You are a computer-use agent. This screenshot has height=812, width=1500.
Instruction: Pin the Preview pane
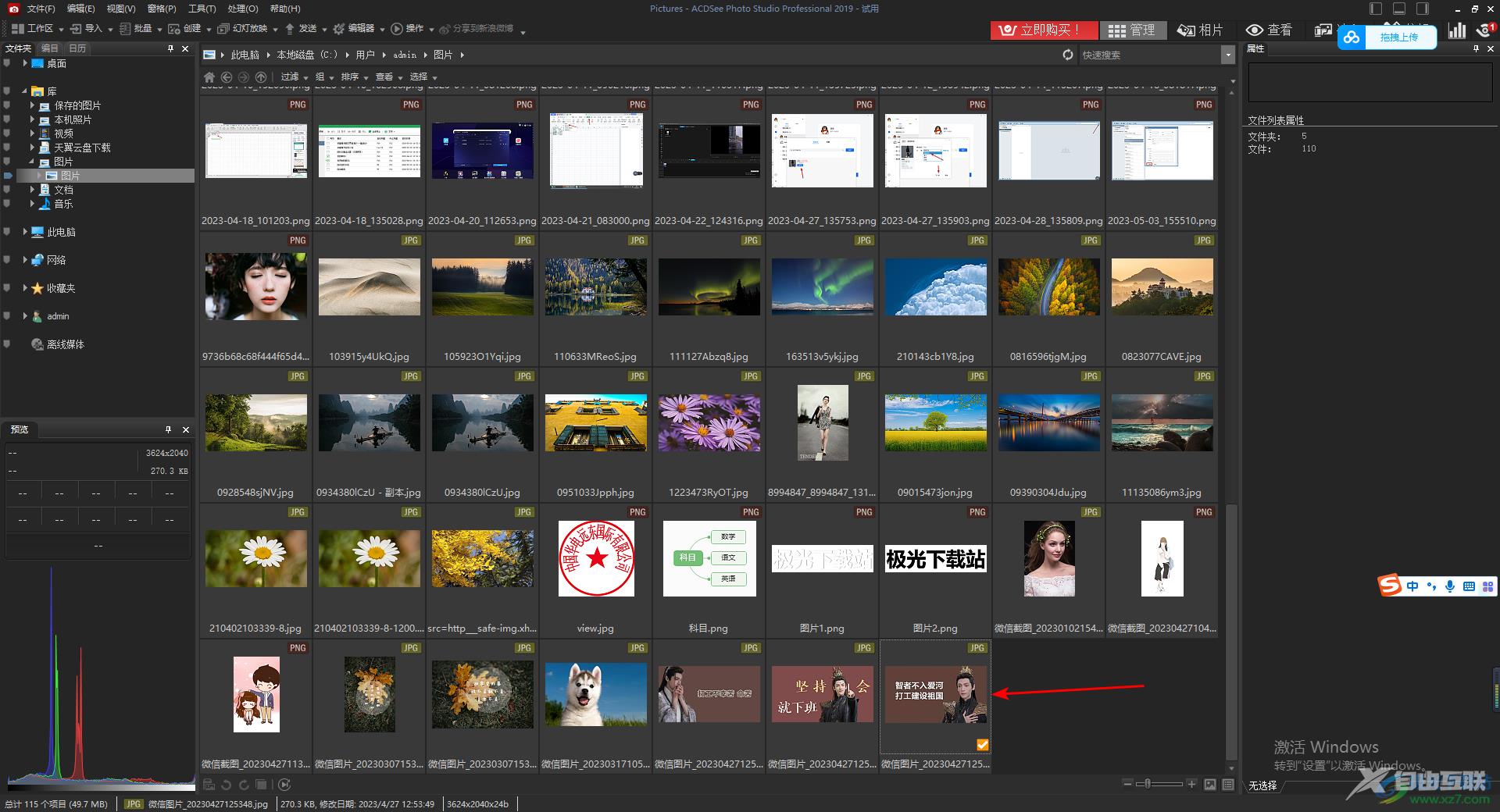[168, 429]
